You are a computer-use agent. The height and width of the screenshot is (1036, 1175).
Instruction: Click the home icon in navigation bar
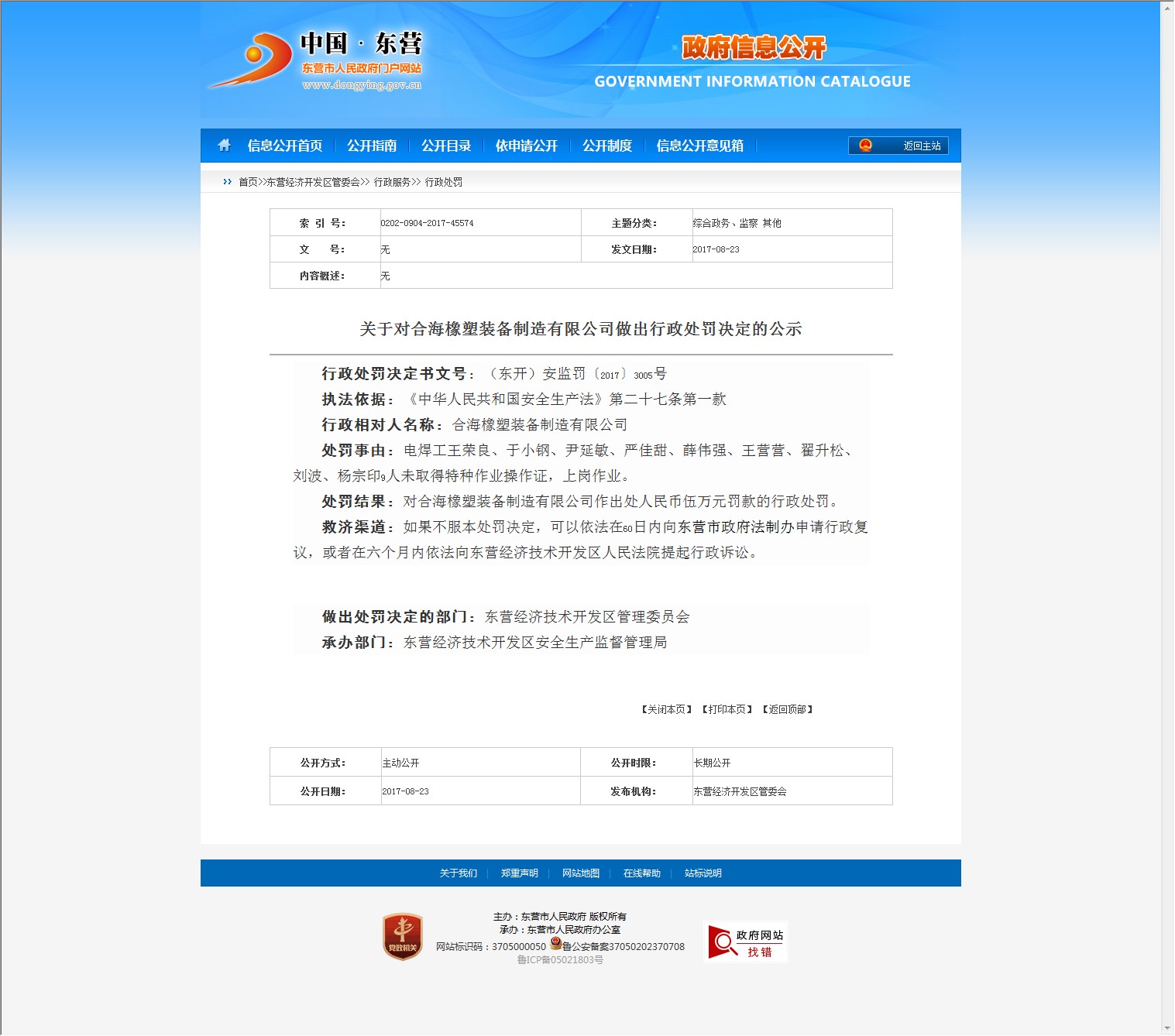pos(225,146)
